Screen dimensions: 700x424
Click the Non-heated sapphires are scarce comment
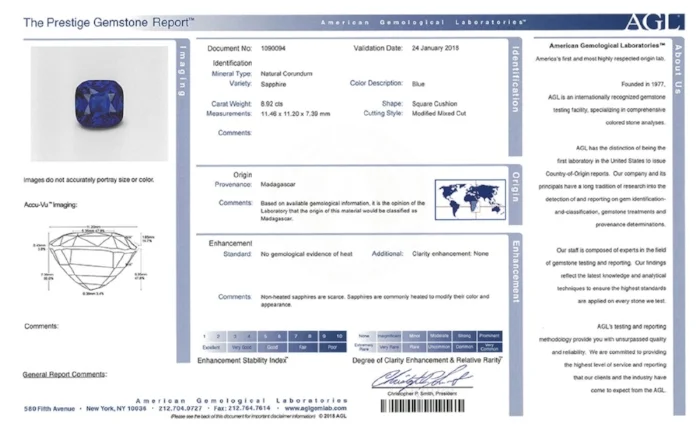(x=375, y=300)
